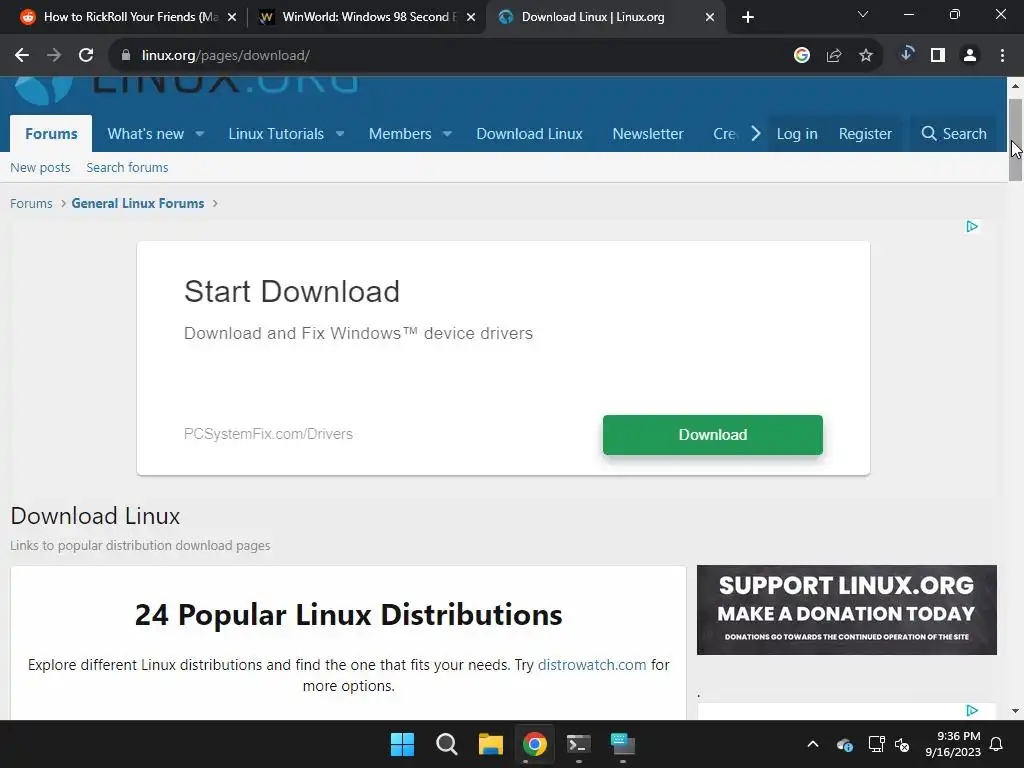
Task: Open the tab search dropdown
Action: (863, 14)
